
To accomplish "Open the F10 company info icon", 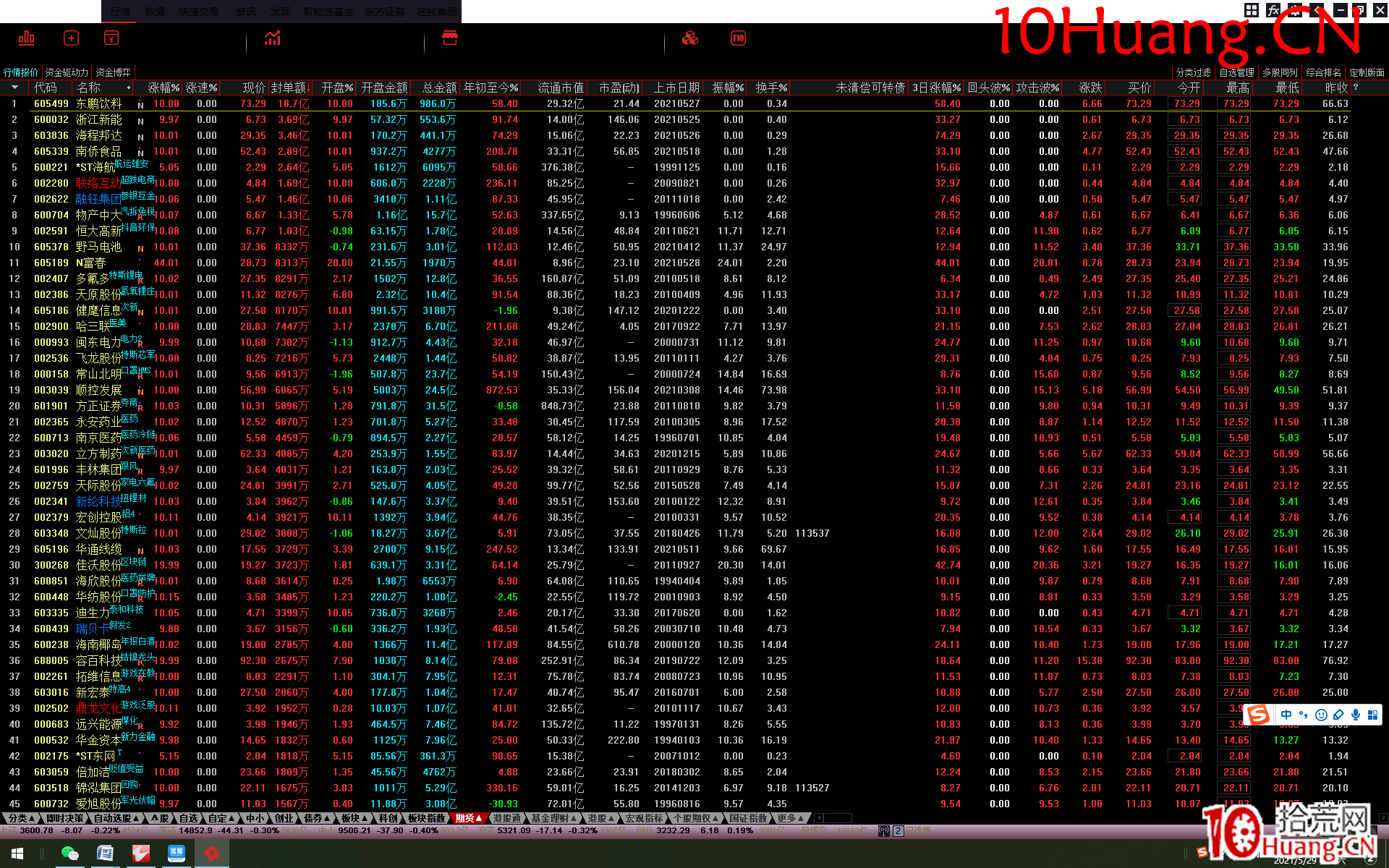I will [x=738, y=38].
